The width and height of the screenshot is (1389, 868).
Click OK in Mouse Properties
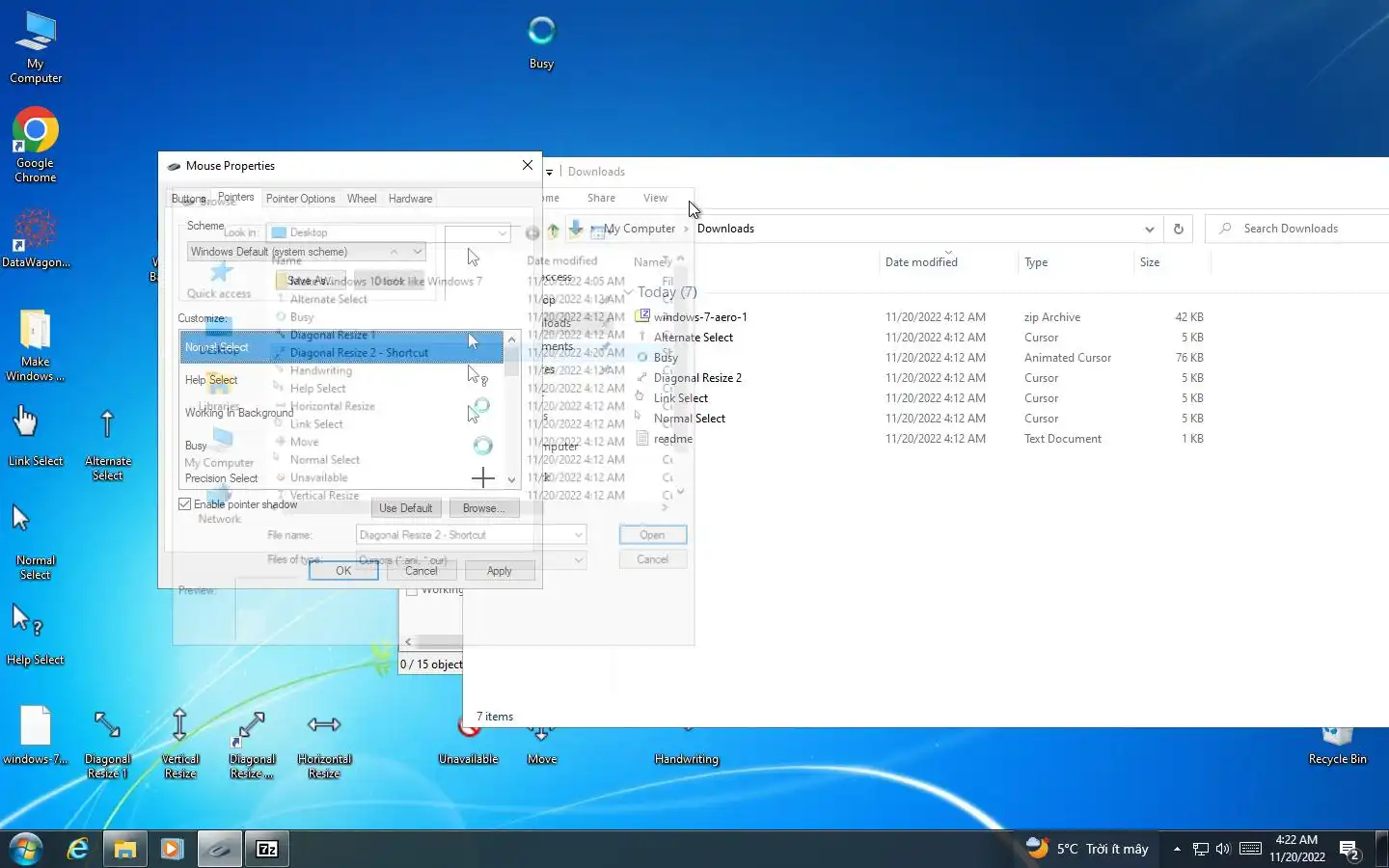pos(343,571)
